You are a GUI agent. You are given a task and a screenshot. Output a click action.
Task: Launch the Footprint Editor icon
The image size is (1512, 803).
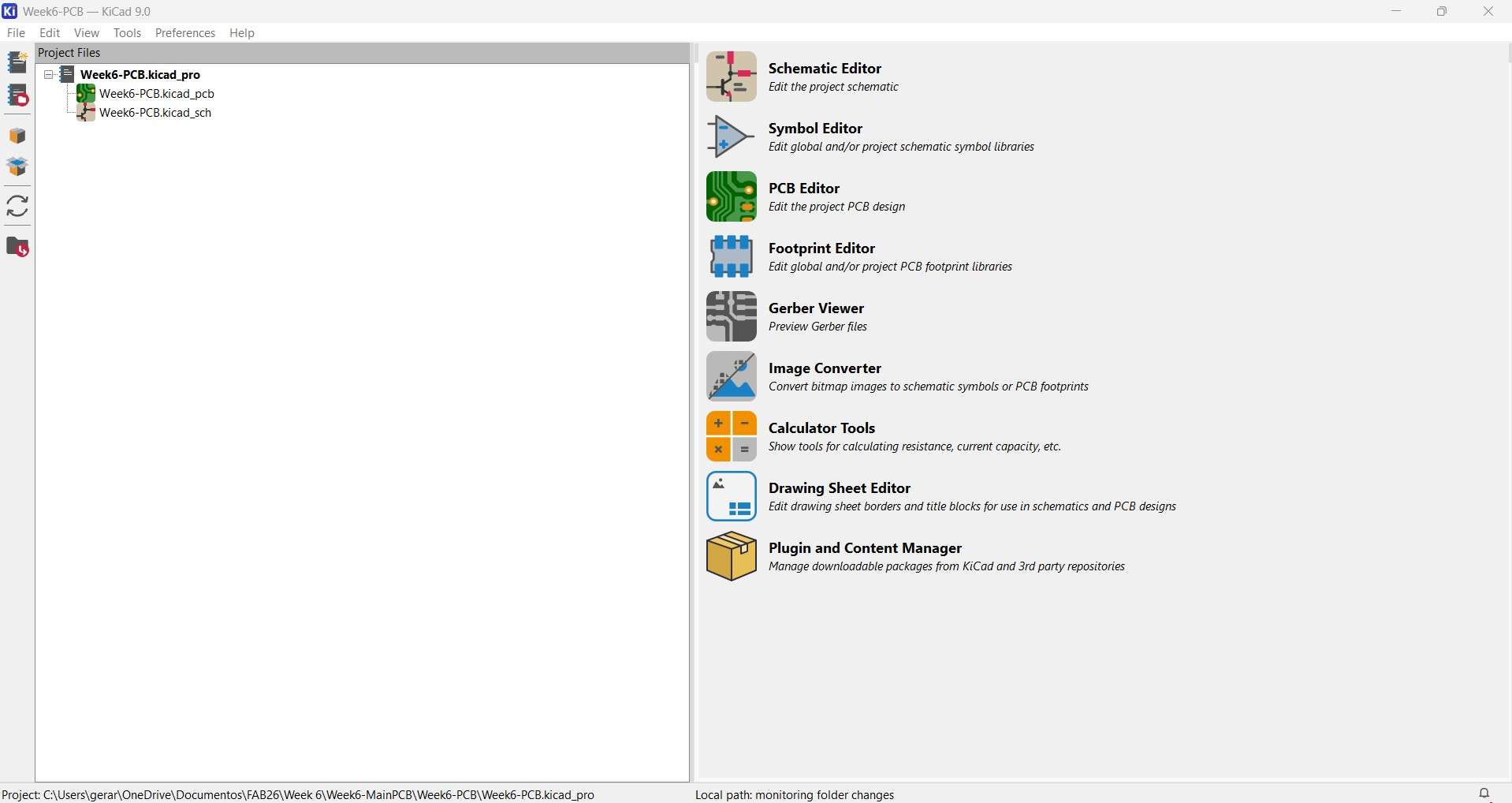(732, 257)
